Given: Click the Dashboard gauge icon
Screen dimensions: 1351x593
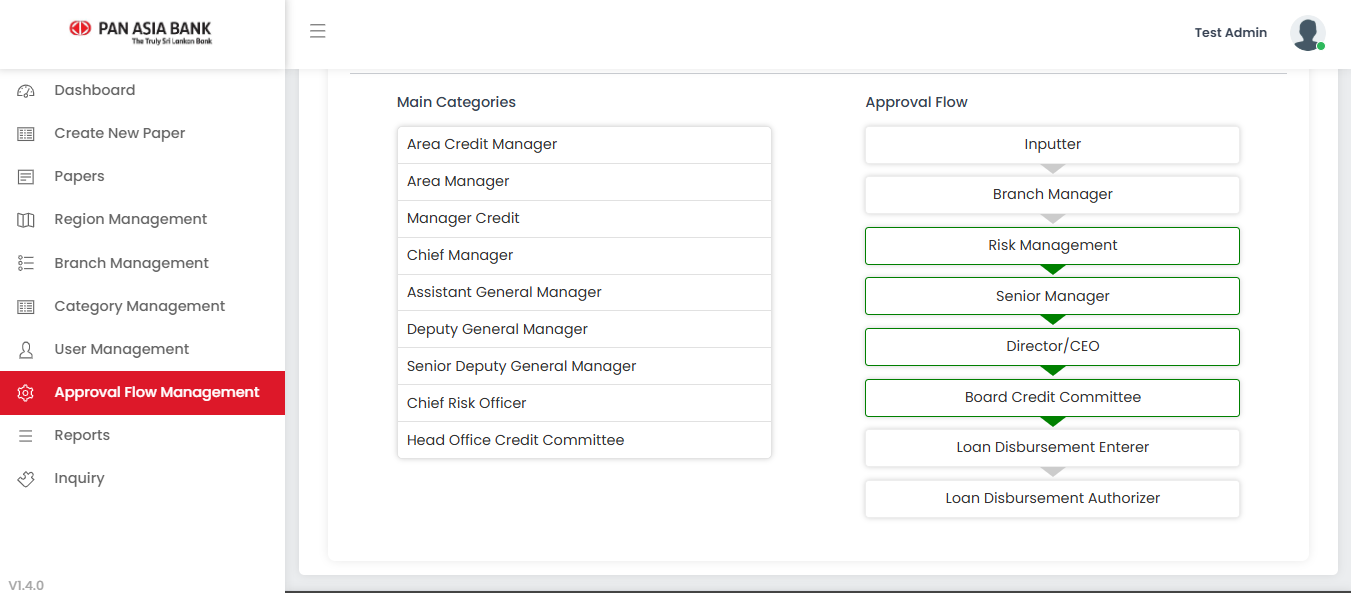Looking at the screenshot, I should point(26,91).
